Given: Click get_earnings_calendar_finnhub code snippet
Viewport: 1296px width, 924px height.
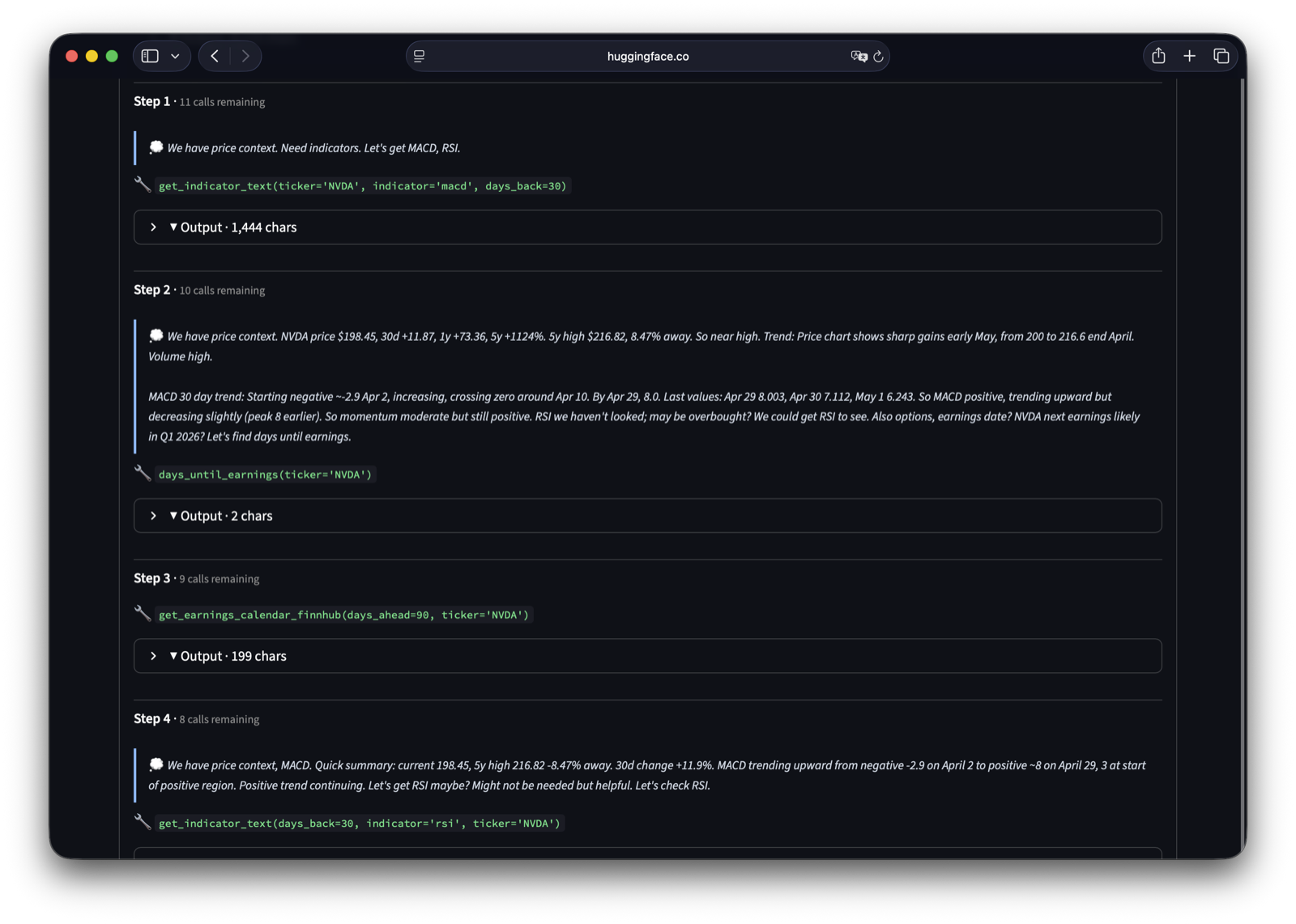Looking at the screenshot, I should pos(343,615).
